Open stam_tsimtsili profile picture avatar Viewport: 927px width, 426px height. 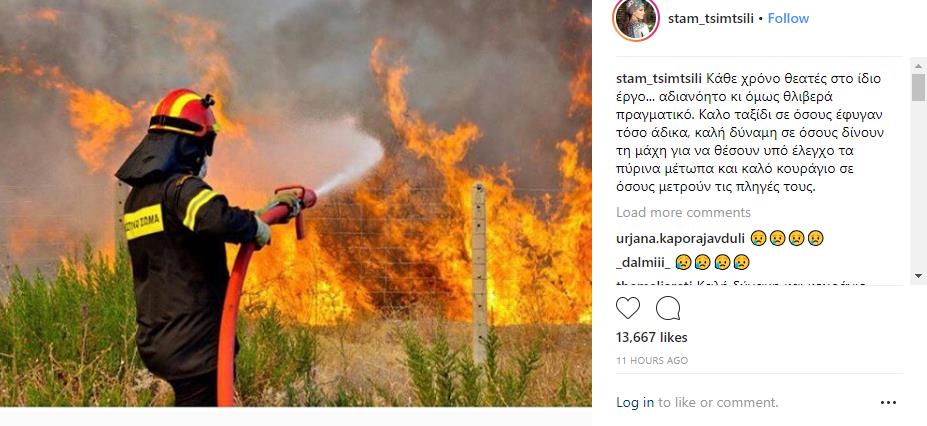[x=636, y=18]
